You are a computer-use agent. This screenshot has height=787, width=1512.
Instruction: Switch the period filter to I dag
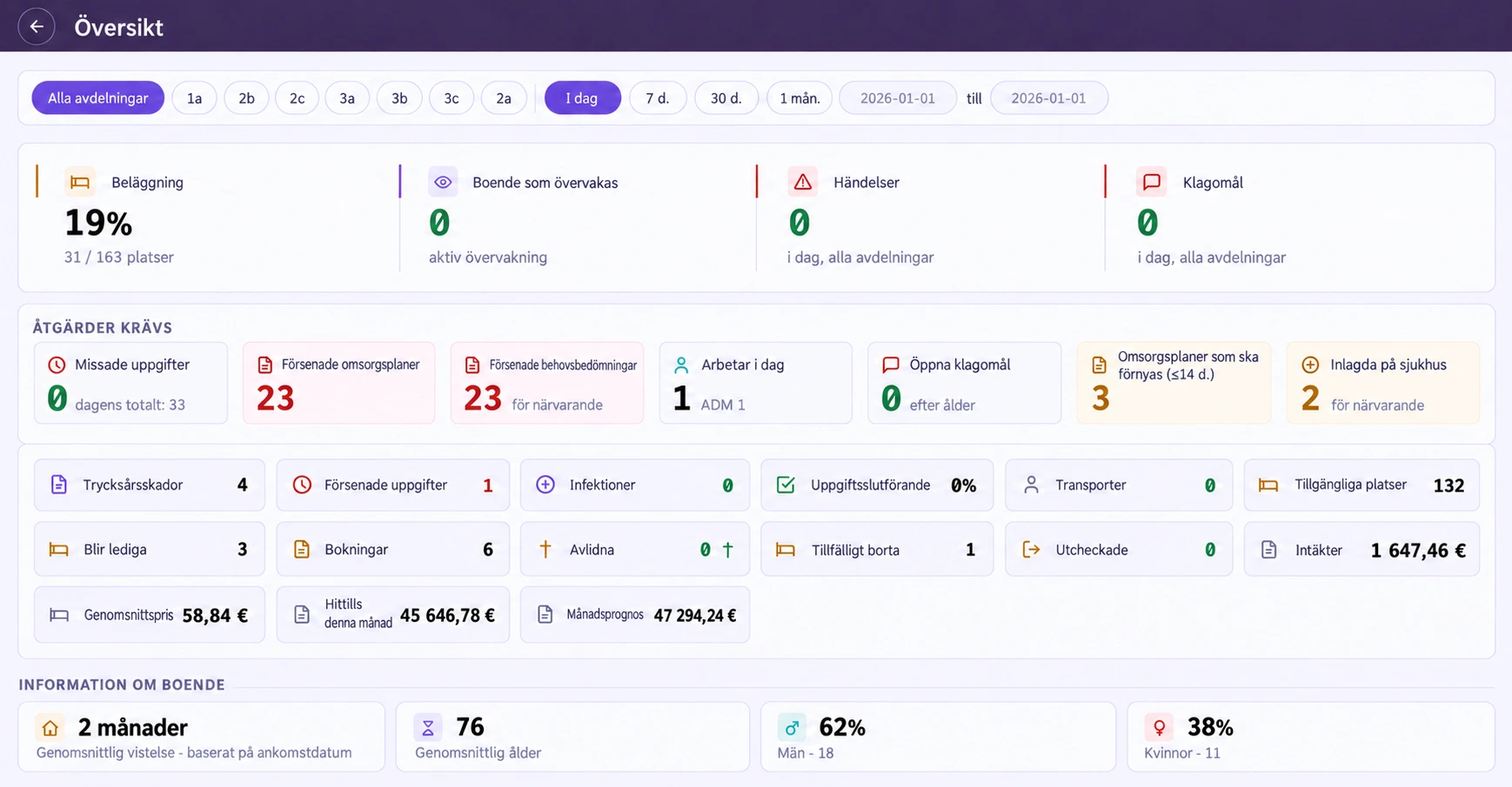(x=582, y=98)
